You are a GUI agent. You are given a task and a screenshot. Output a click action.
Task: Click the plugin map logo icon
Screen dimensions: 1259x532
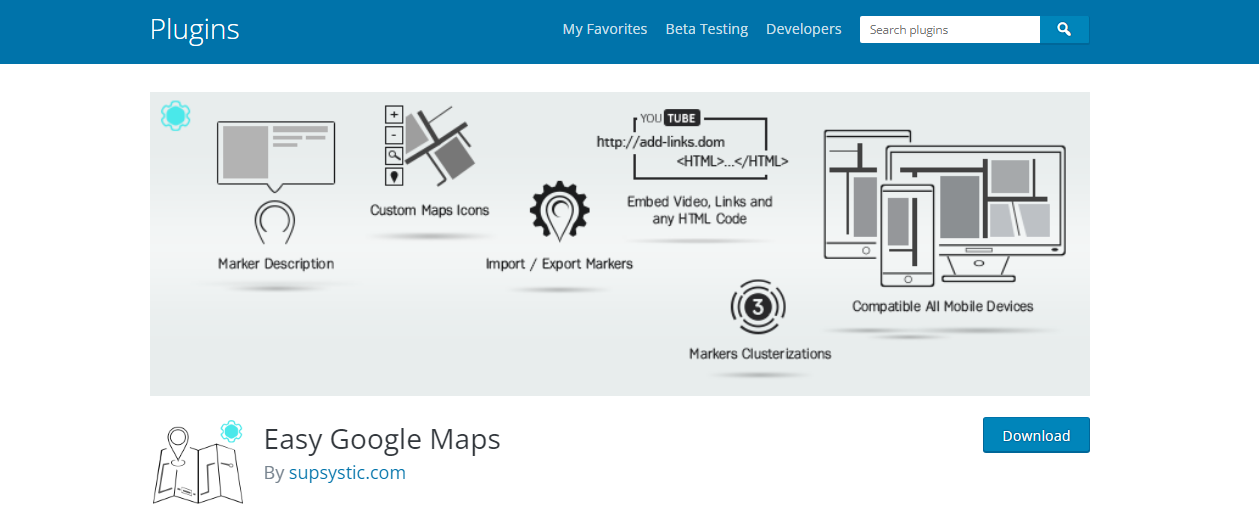[x=198, y=463]
